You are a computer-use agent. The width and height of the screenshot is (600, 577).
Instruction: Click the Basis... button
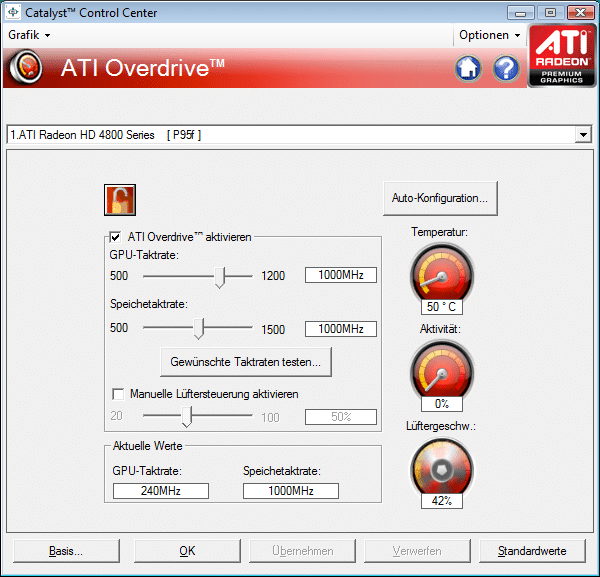click(66, 551)
